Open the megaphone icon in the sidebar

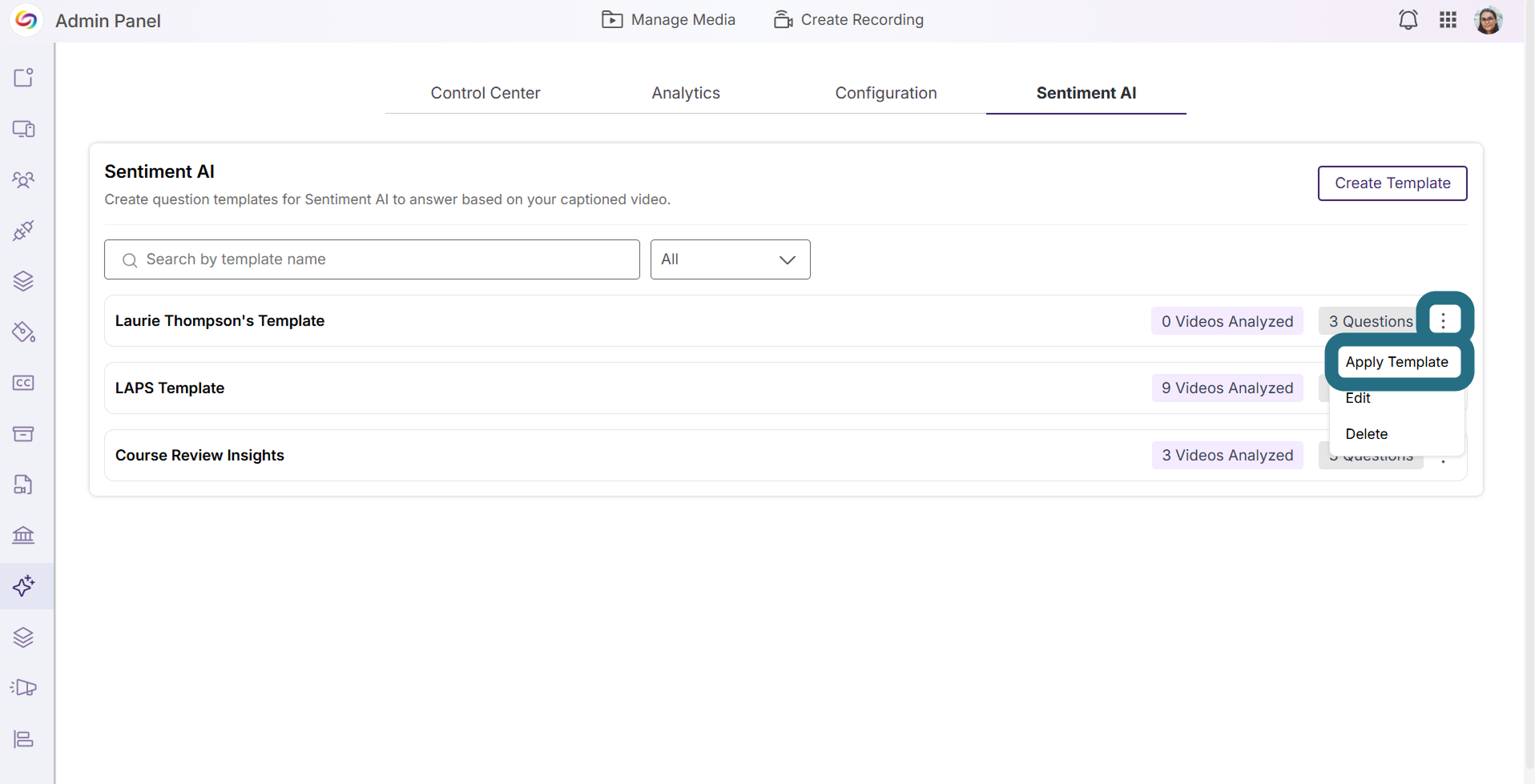point(23,688)
